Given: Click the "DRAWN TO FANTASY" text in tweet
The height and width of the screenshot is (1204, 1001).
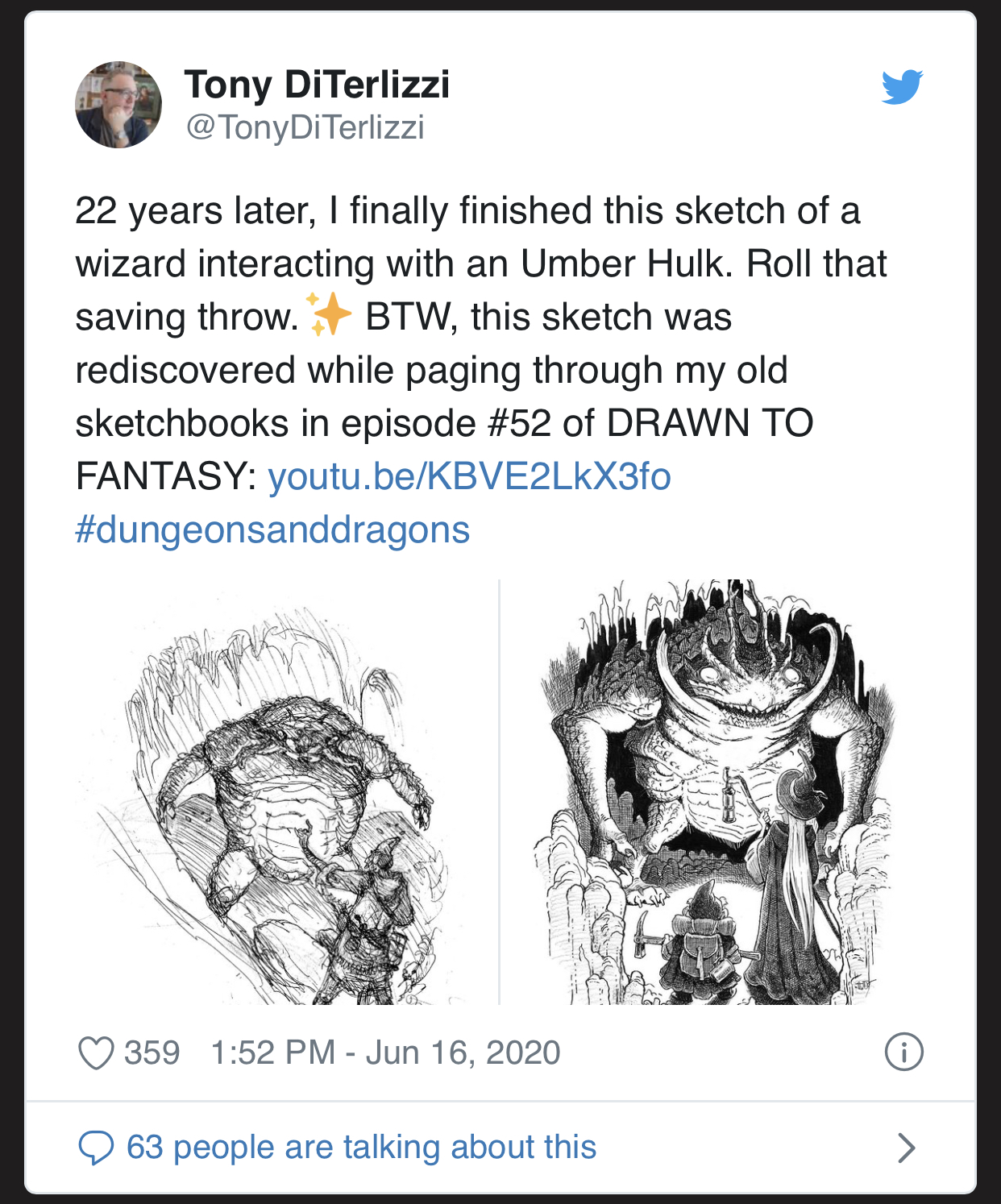Looking at the screenshot, I should 709,423.
